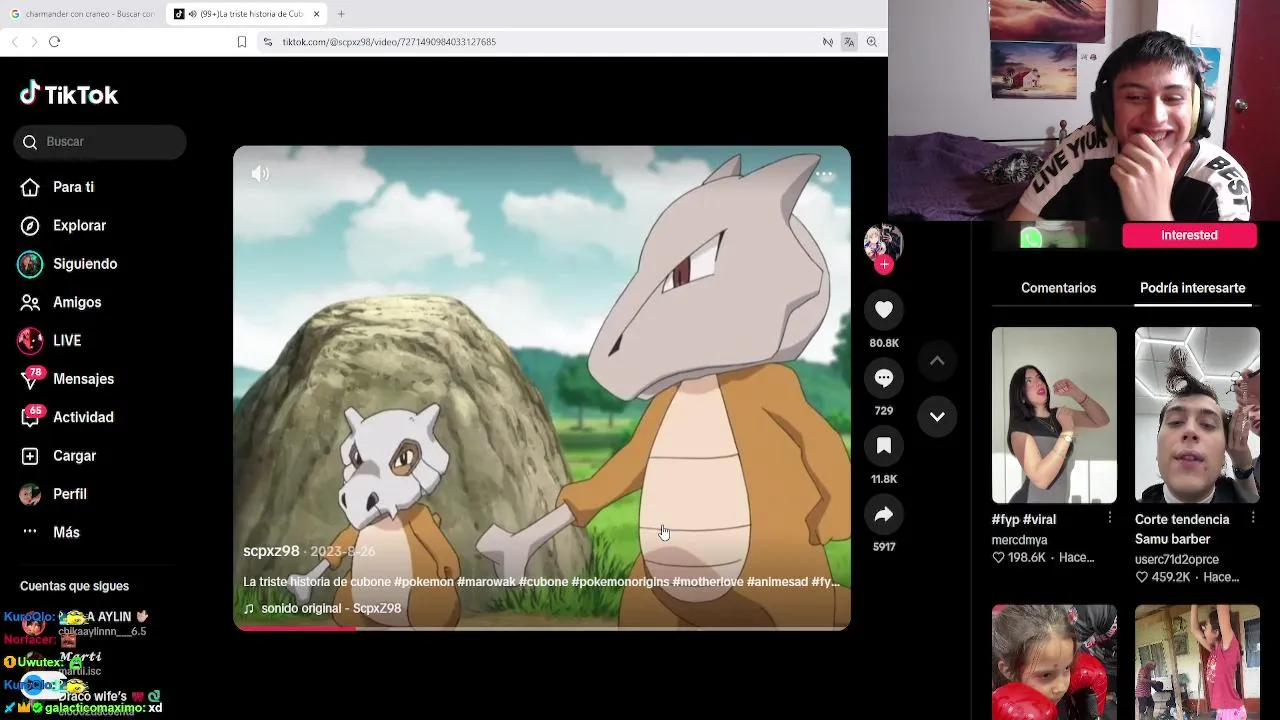The width and height of the screenshot is (1280, 720).
Task: Close the TikTok browser tab
Action: (317, 14)
